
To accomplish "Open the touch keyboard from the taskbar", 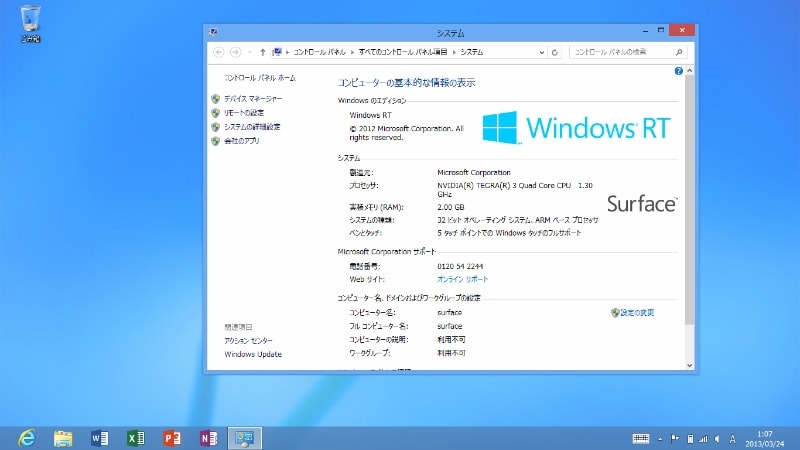I will click(x=641, y=438).
